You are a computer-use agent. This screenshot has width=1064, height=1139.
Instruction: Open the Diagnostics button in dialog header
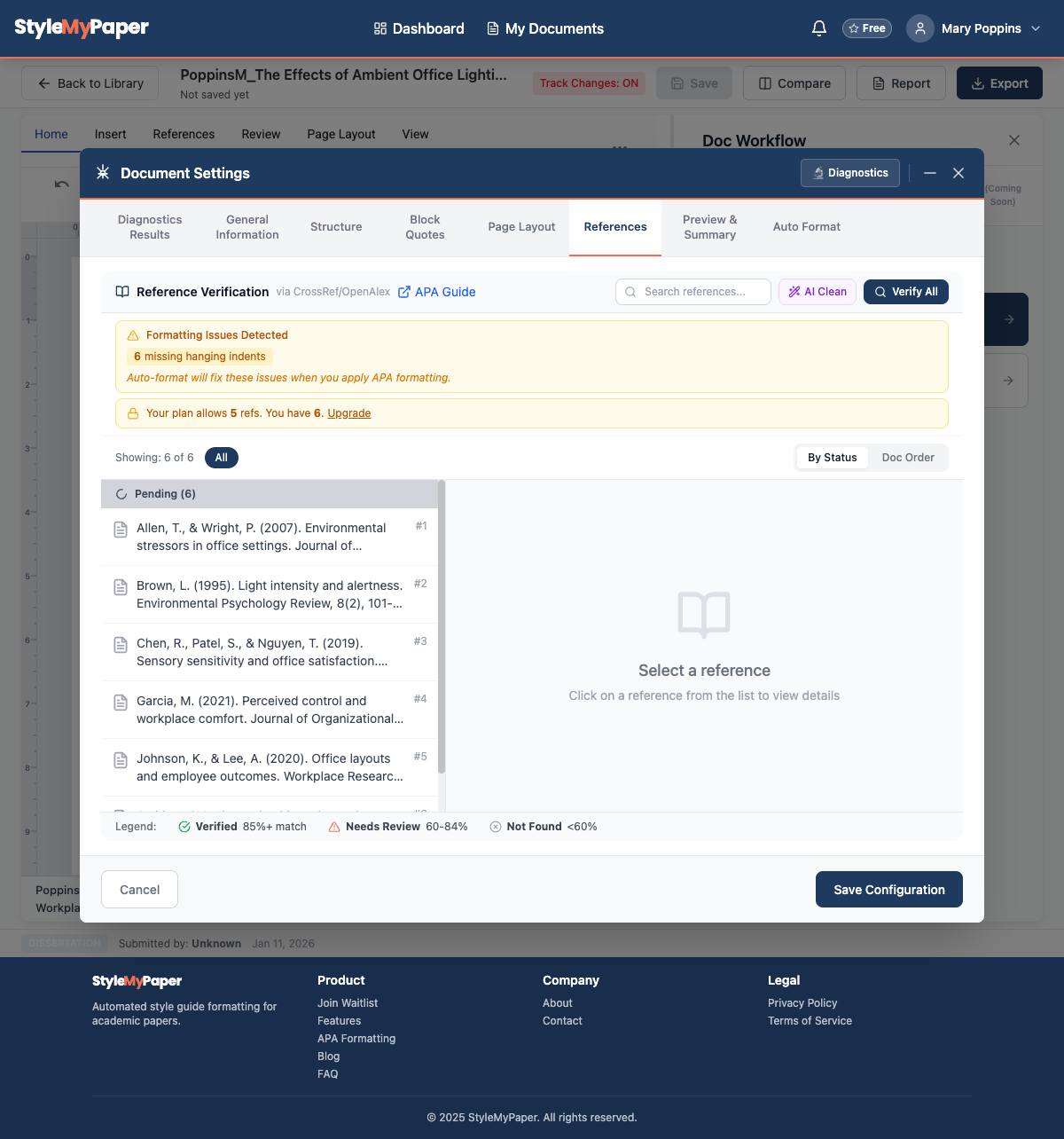tap(849, 173)
